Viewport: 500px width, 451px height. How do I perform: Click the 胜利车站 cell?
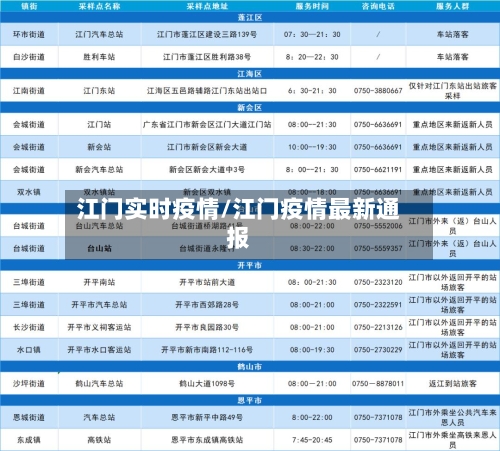click(99, 57)
